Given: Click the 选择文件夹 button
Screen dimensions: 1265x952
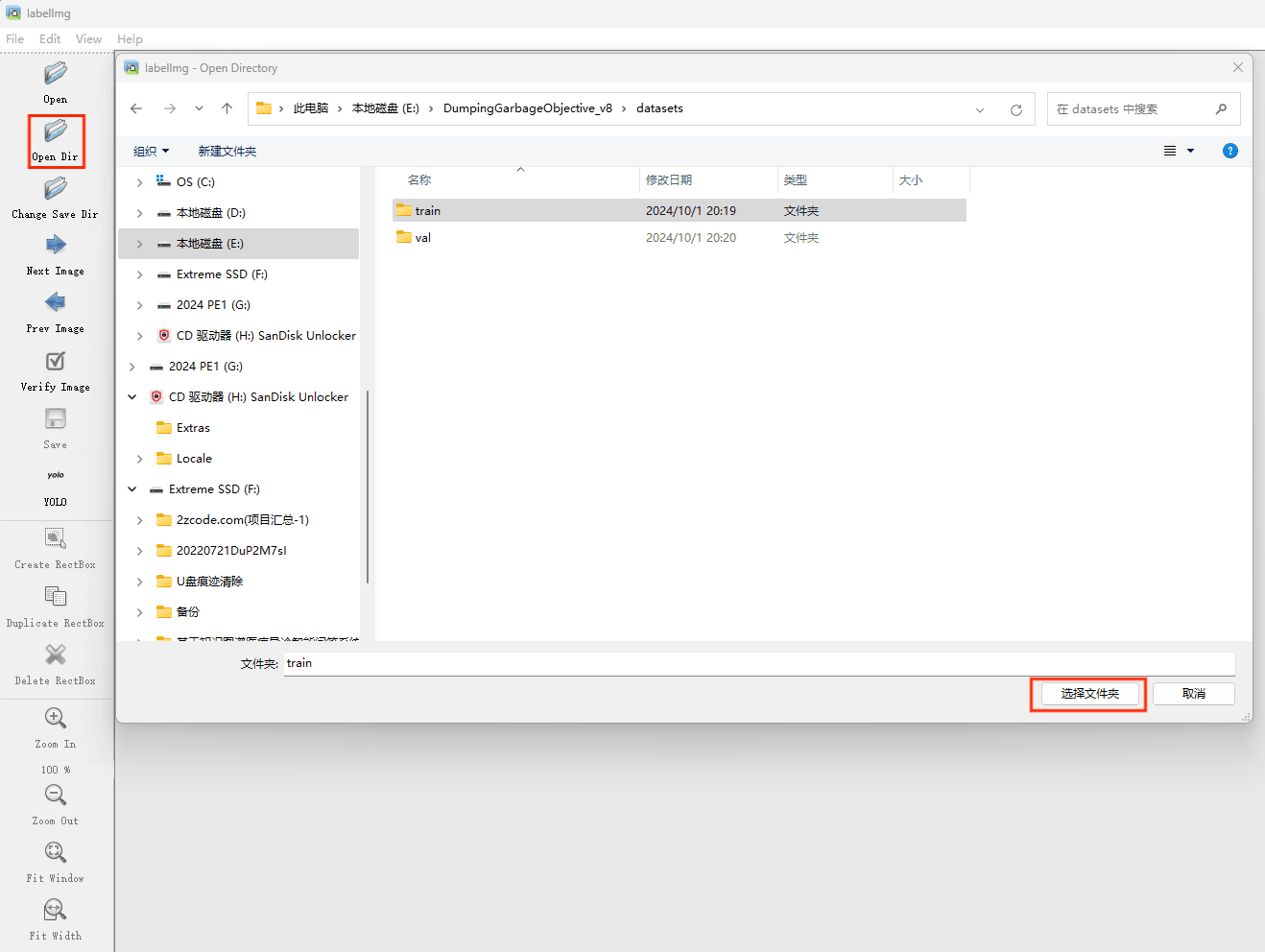Looking at the screenshot, I should (1089, 694).
